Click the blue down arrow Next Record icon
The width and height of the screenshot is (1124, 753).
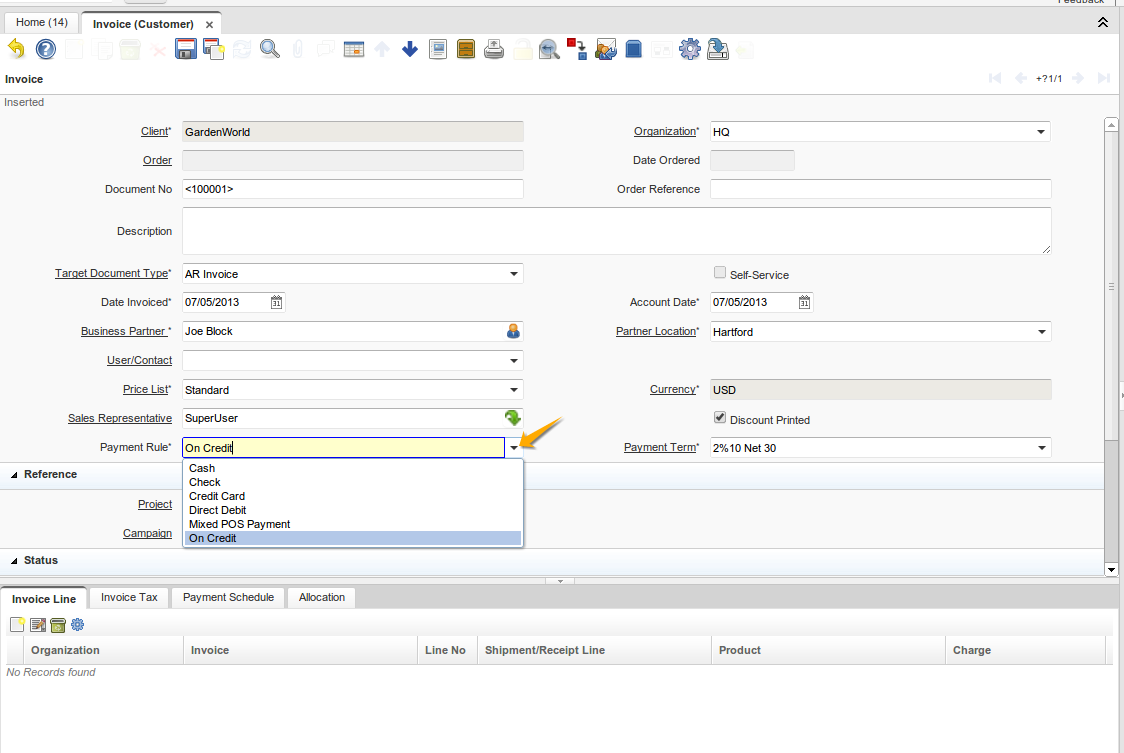click(x=410, y=49)
